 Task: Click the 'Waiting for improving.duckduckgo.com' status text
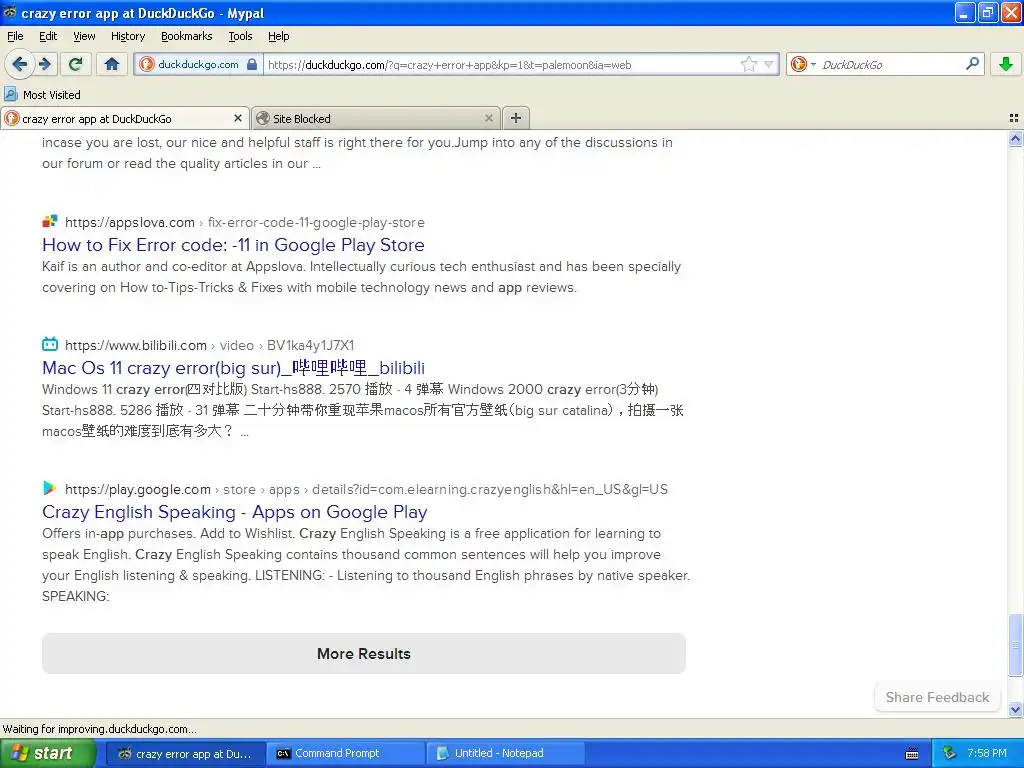99,729
